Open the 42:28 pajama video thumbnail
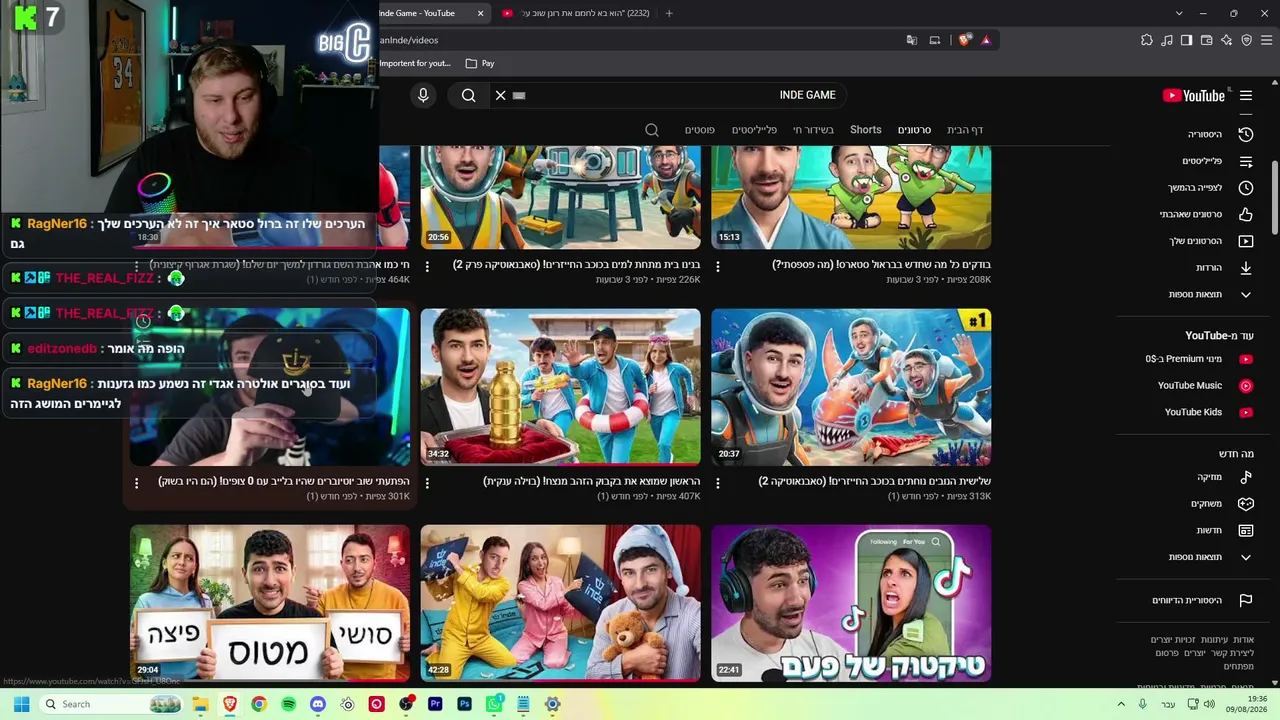Image resolution: width=1280 pixels, height=720 pixels. click(560, 603)
